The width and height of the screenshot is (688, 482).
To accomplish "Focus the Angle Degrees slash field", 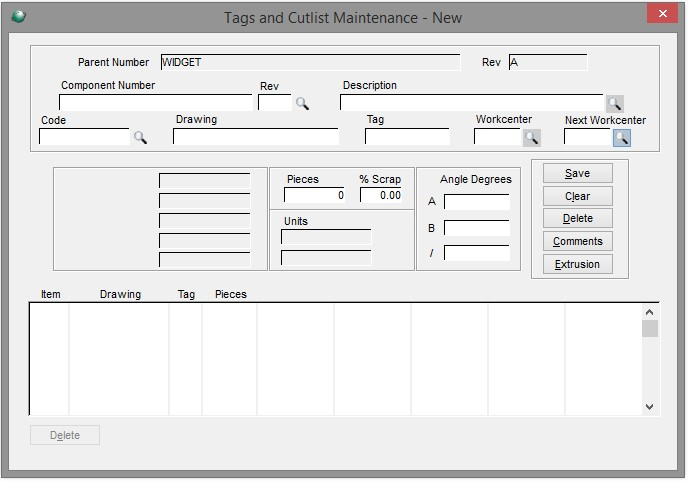I will pyautogui.click(x=477, y=253).
